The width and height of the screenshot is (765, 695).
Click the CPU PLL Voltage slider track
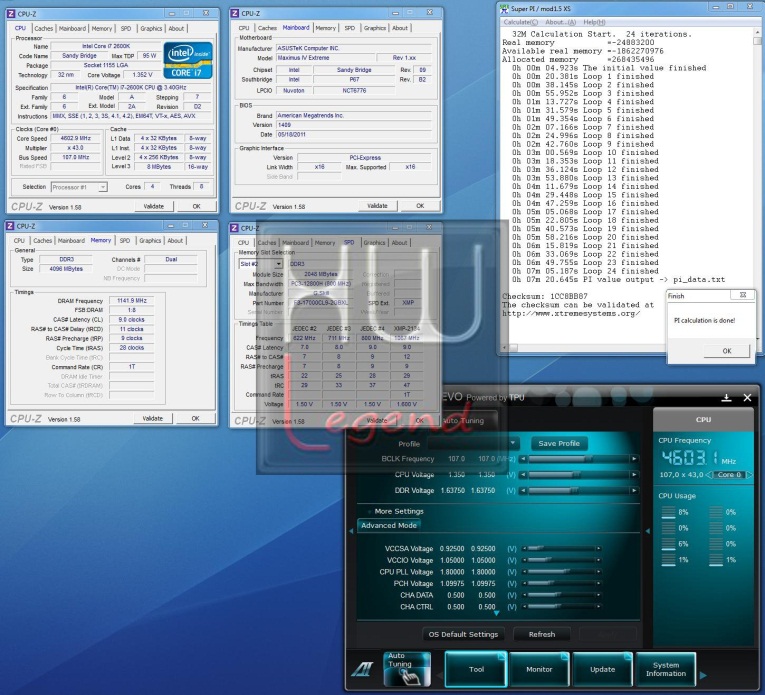[562, 572]
